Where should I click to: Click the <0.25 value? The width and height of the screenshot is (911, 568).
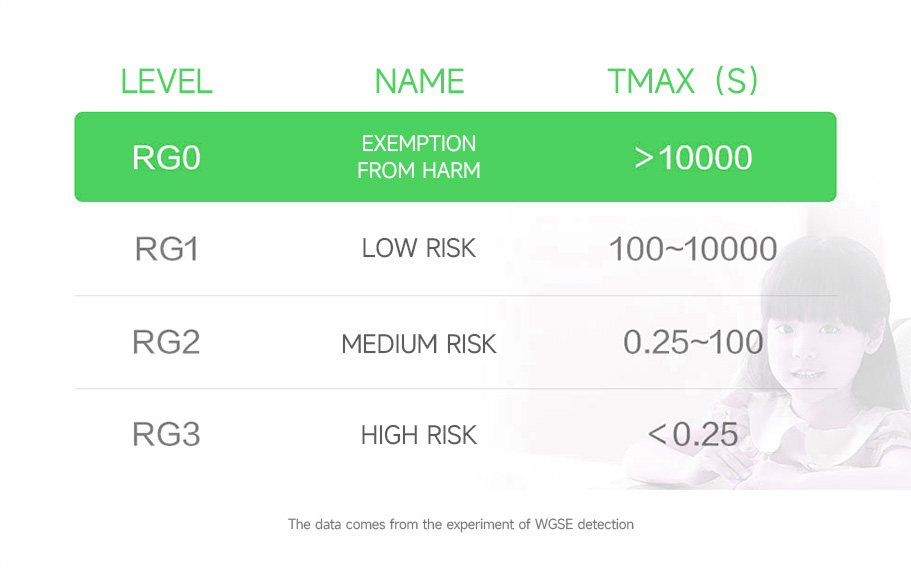point(693,434)
